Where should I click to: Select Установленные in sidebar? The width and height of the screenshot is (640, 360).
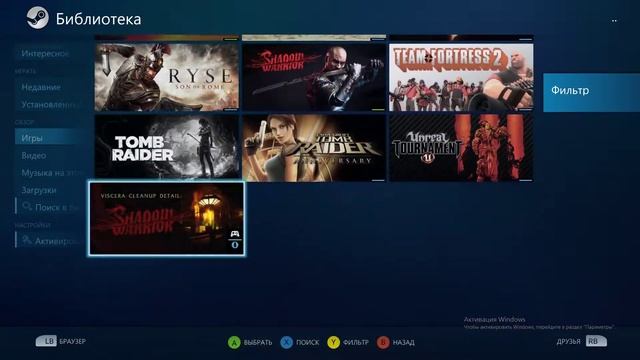pyautogui.click(x=49, y=105)
